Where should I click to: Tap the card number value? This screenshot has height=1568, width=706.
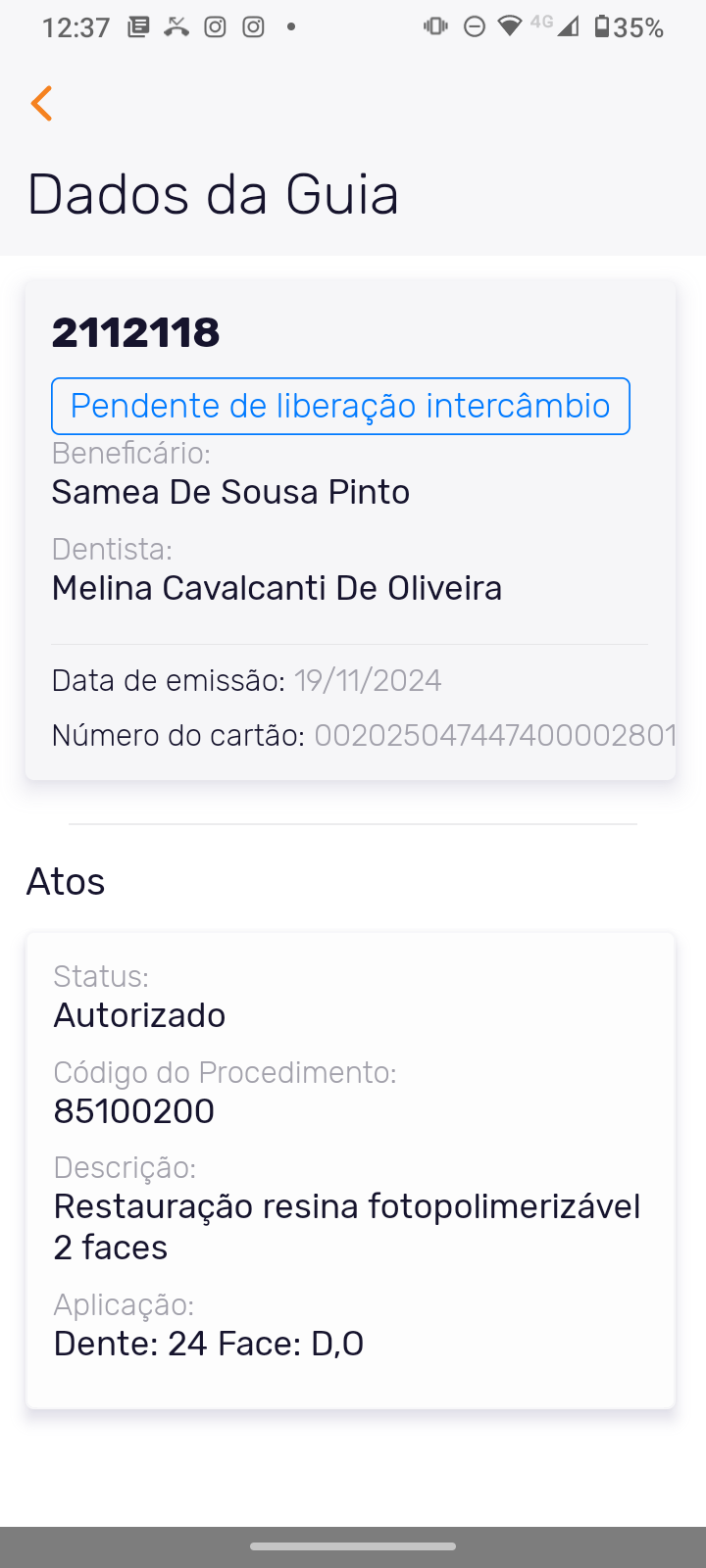pos(495,735)
